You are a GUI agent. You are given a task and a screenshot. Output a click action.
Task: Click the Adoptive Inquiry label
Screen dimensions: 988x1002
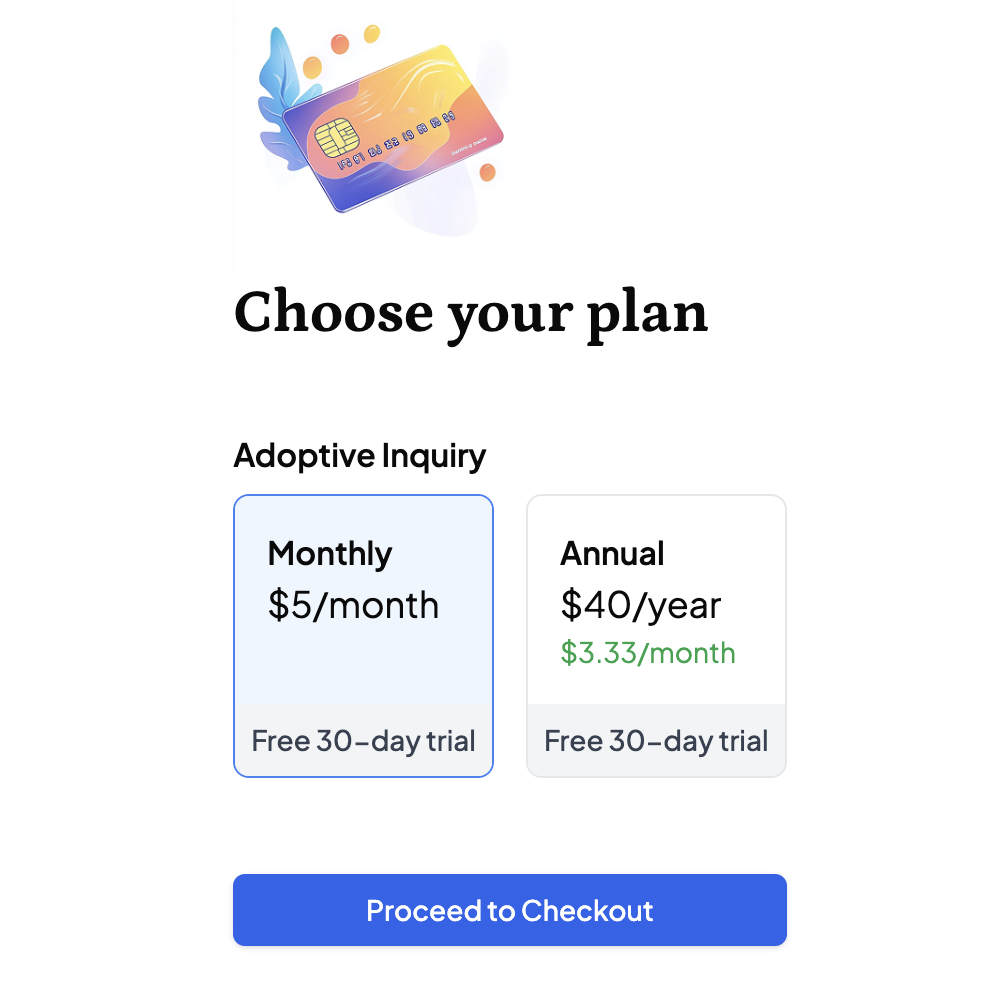pos(359,455)
